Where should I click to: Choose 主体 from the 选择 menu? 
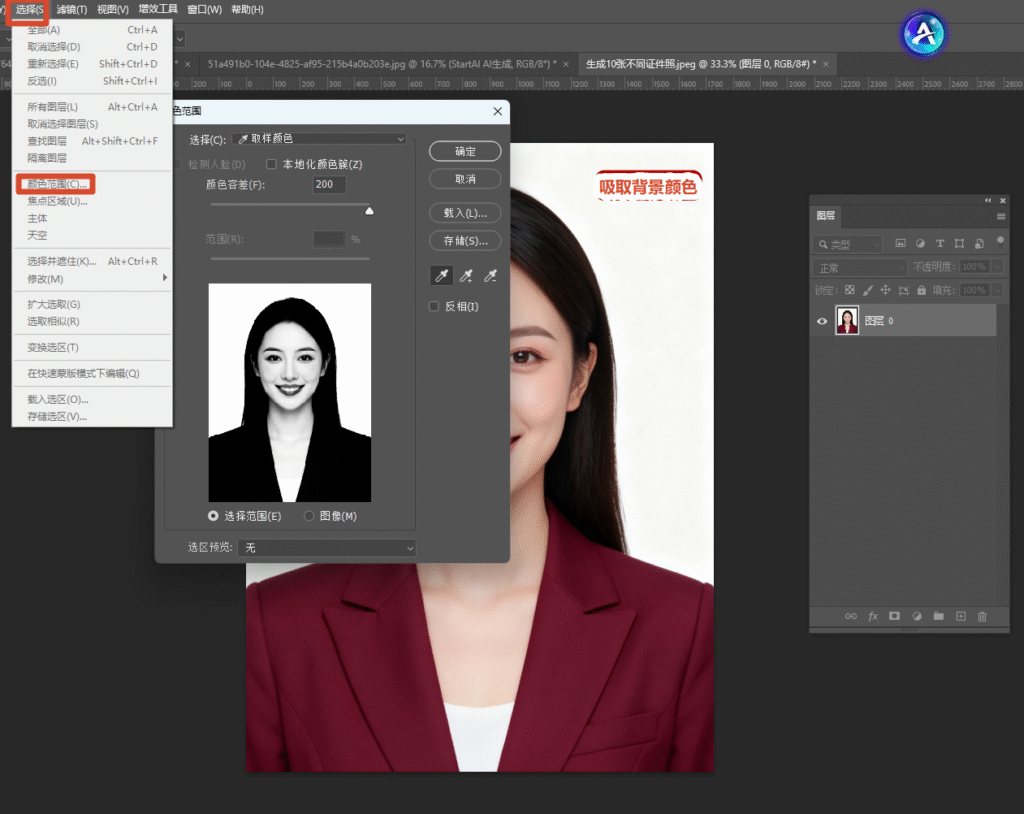point(92,218)
